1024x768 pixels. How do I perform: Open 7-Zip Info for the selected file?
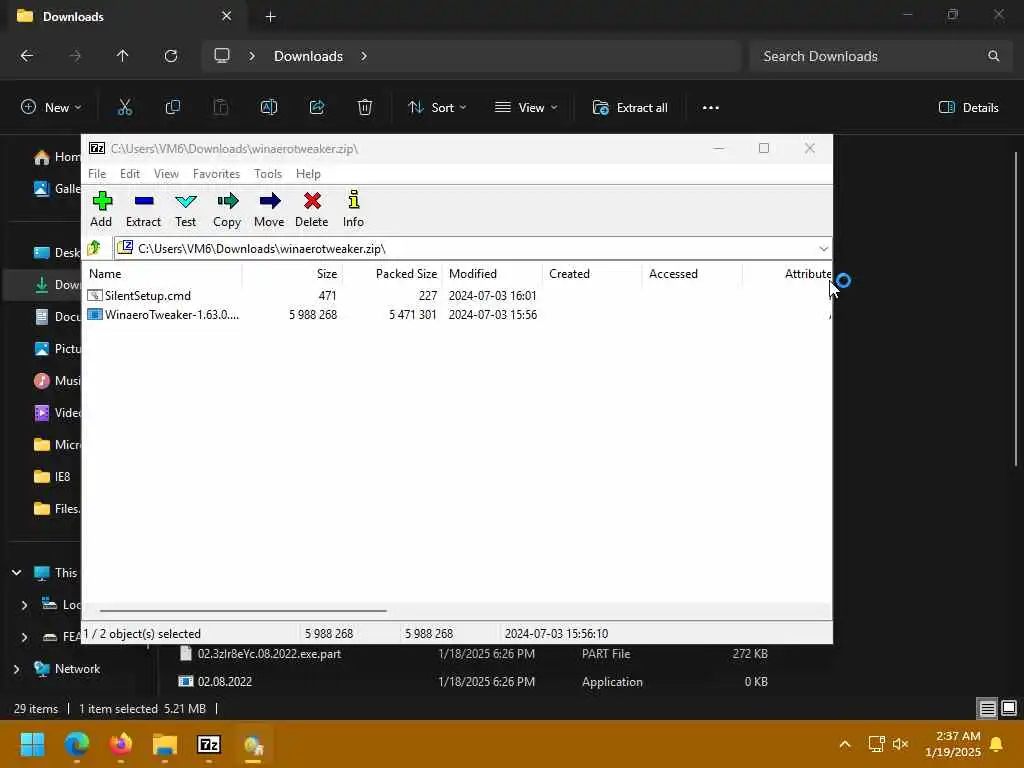click(353, 209)
